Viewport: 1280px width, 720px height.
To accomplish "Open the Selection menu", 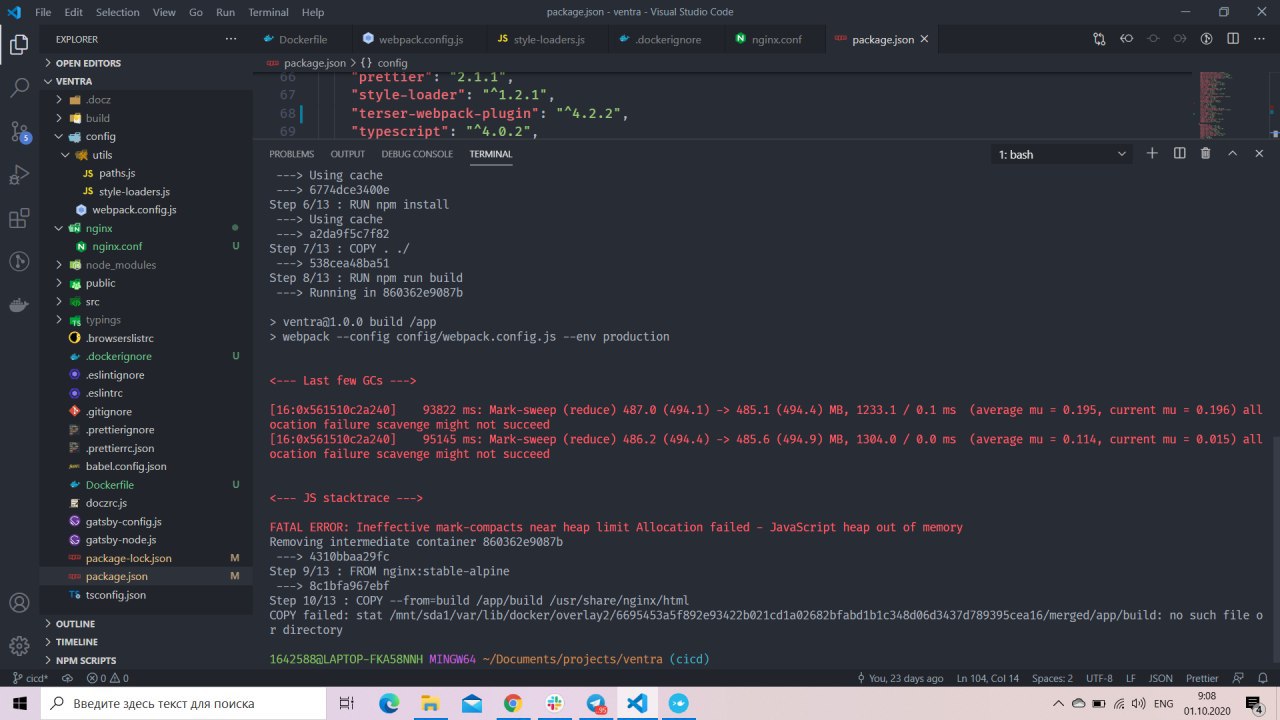I will 118,12.
